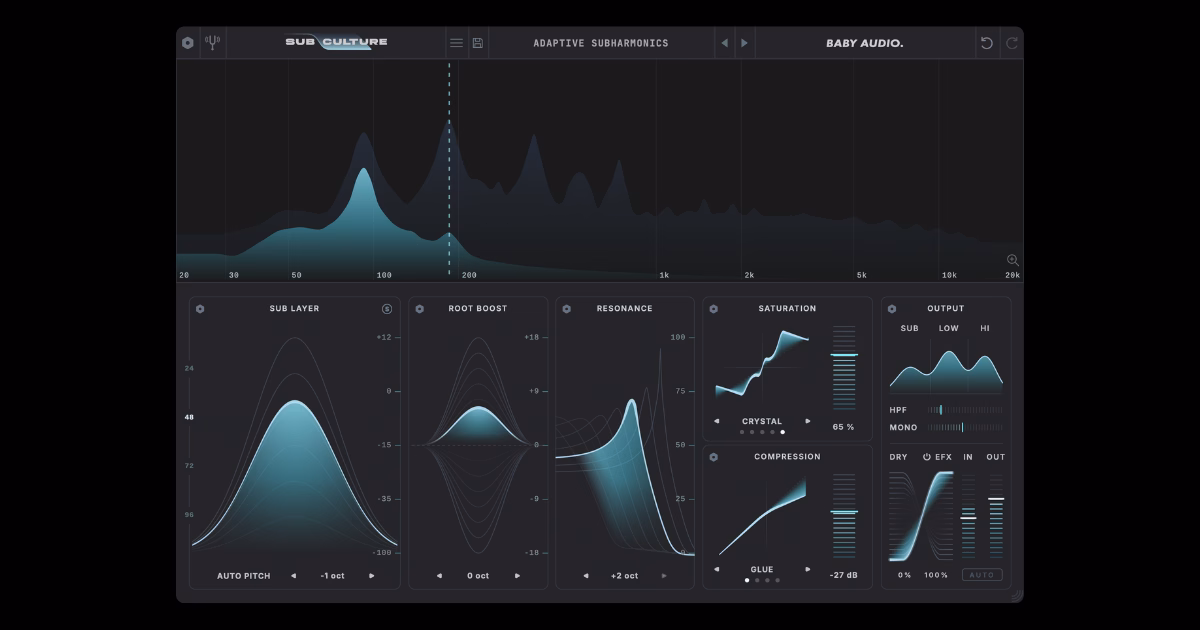This screenshot has height=630, width=1200.
Task: Toggle the Sub Layer module power hexagon
Action: (x=200, y=309)
